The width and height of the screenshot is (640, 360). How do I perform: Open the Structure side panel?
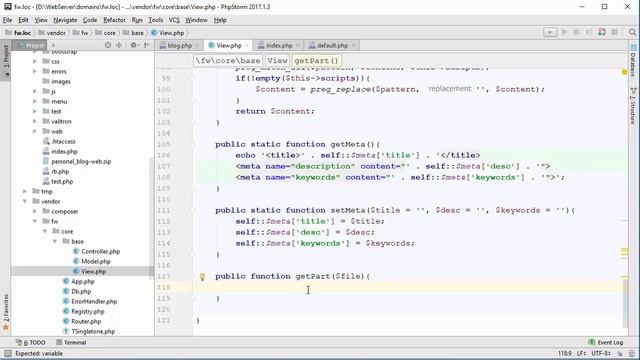(x=633, y=105)
